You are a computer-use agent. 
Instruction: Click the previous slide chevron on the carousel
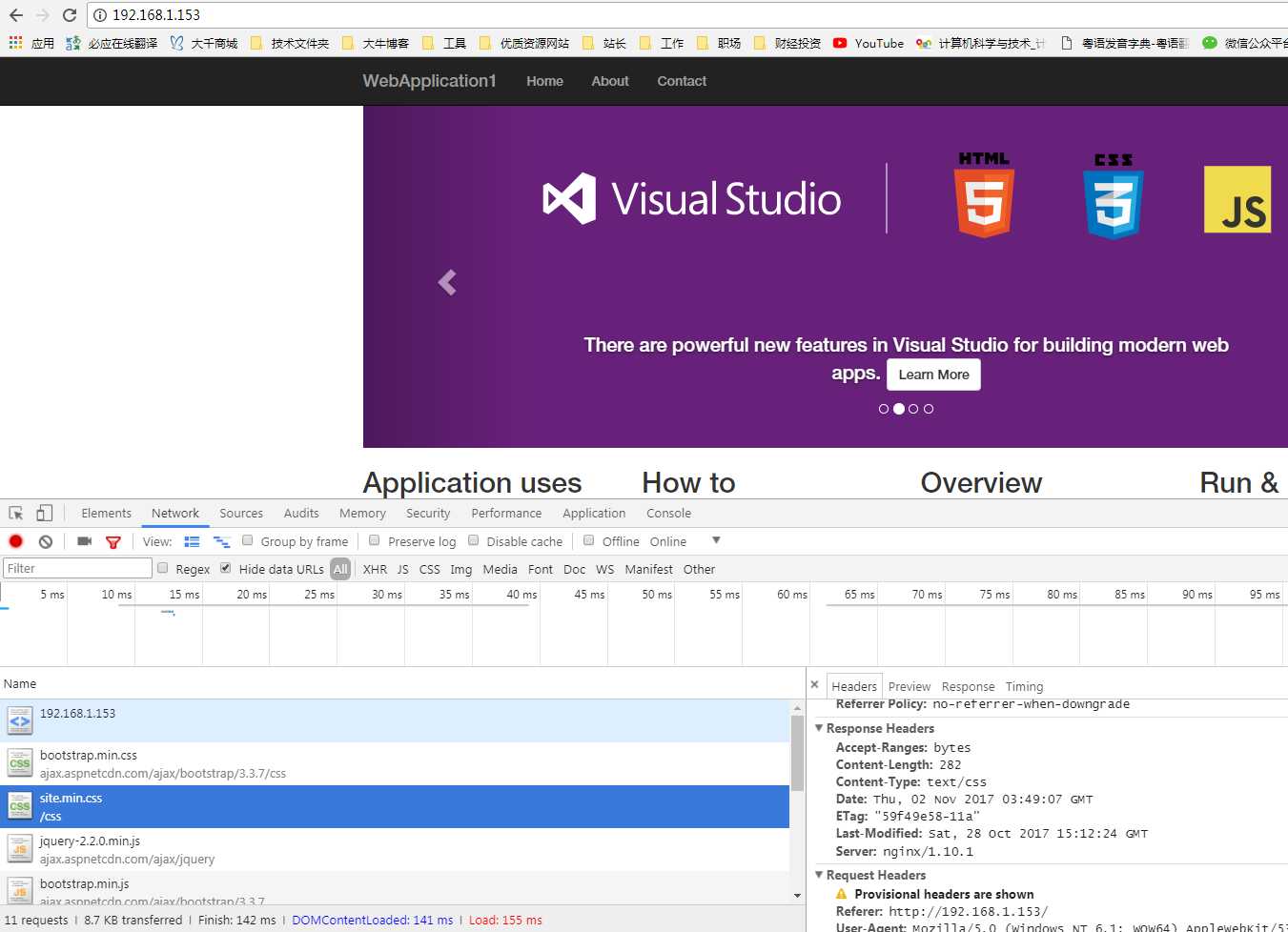coord(447,282)
